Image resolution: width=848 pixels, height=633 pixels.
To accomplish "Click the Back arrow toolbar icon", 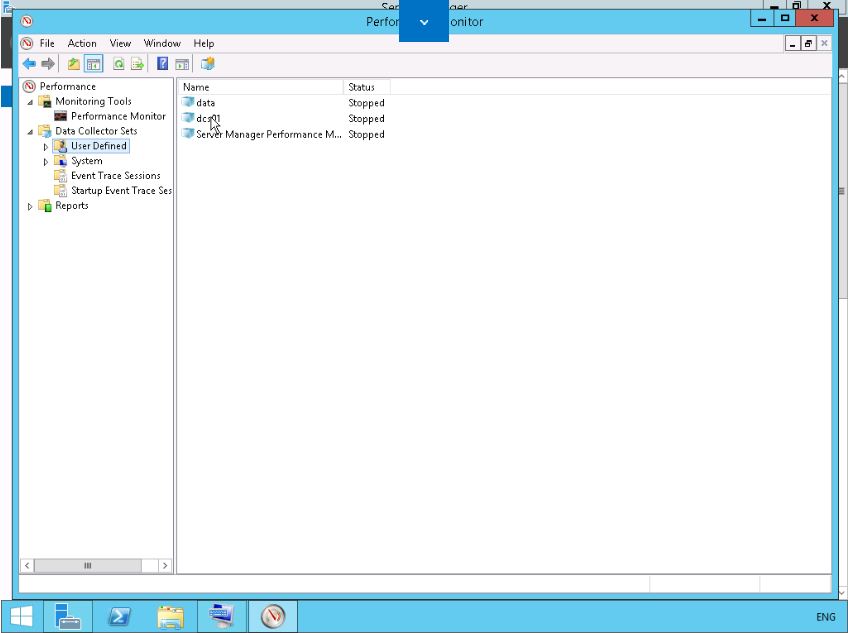I will (29, 64).
